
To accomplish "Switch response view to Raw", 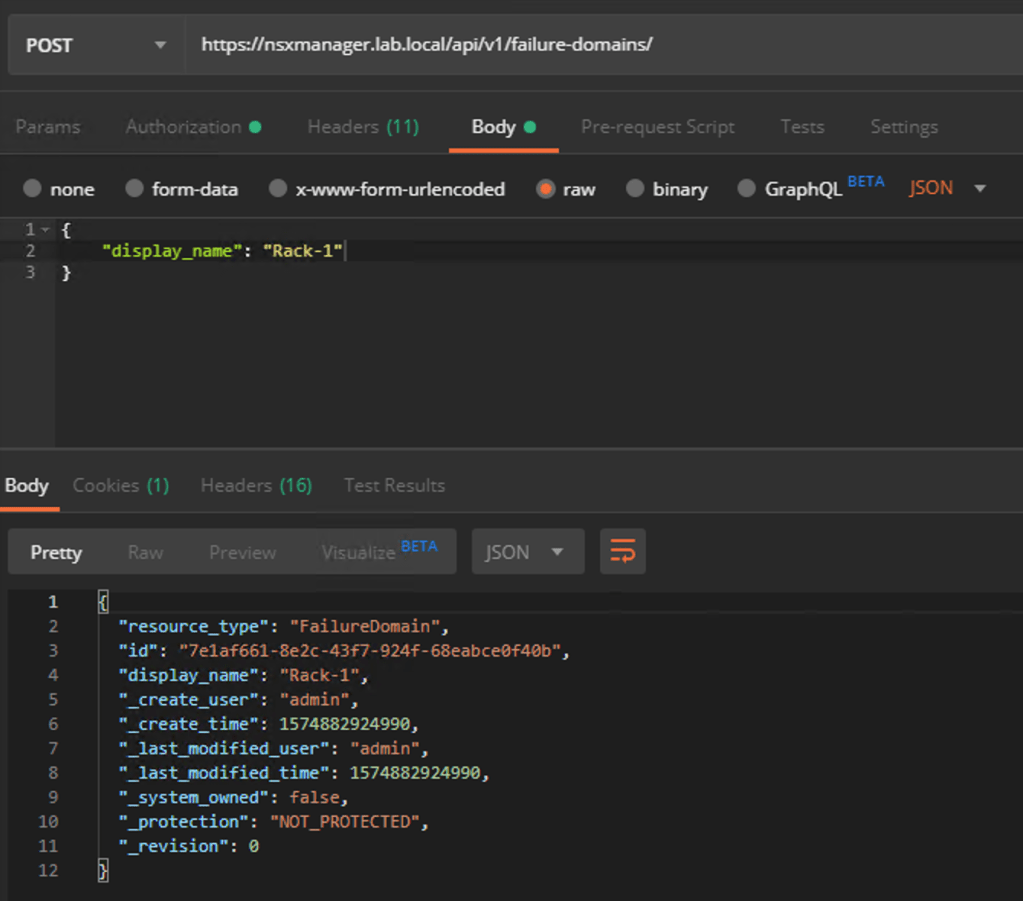I will [145, 551].
